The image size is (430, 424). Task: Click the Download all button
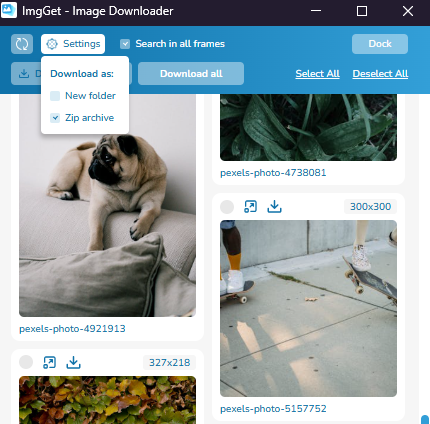(x=191, y=74)
